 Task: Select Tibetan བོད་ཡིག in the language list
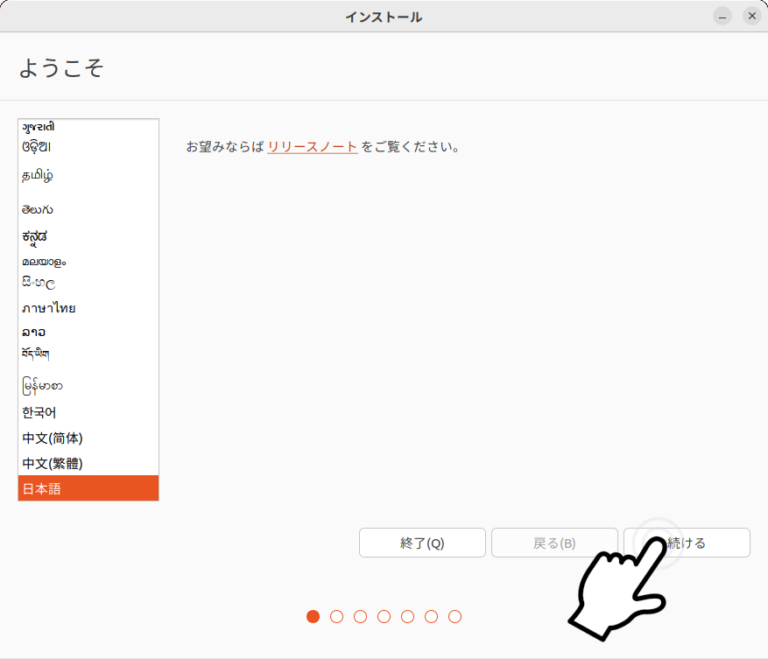coord(88,353)
